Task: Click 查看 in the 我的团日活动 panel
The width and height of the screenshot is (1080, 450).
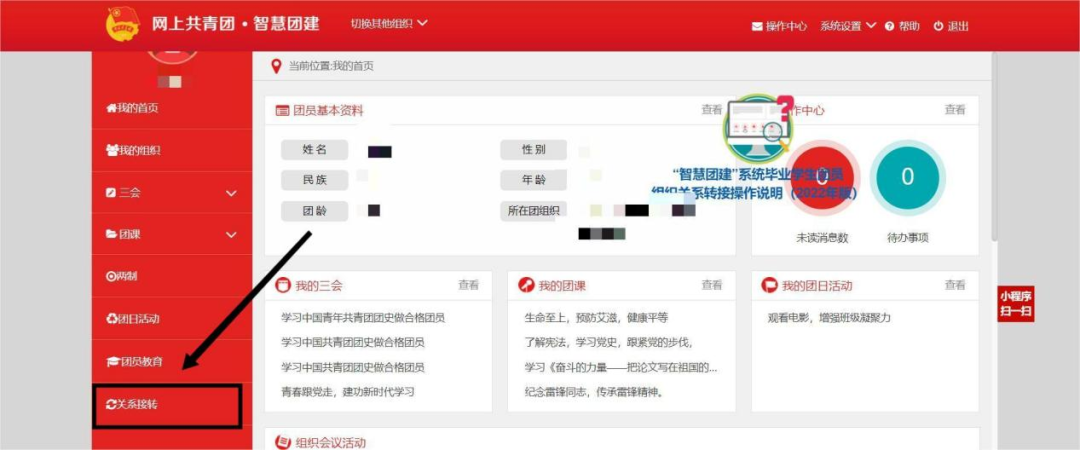Action: 955,285
